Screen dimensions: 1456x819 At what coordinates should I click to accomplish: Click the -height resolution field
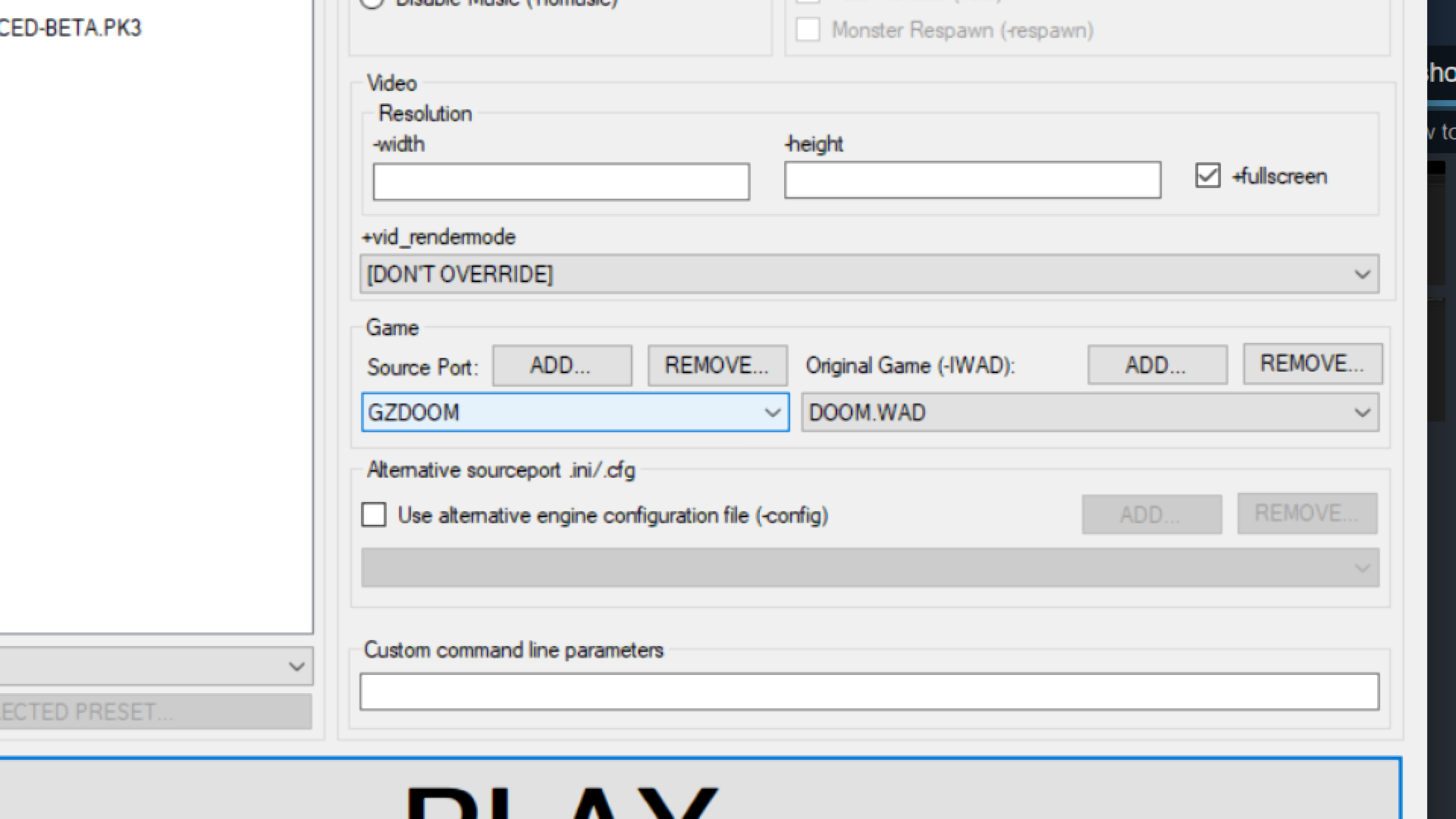point(972,180)
